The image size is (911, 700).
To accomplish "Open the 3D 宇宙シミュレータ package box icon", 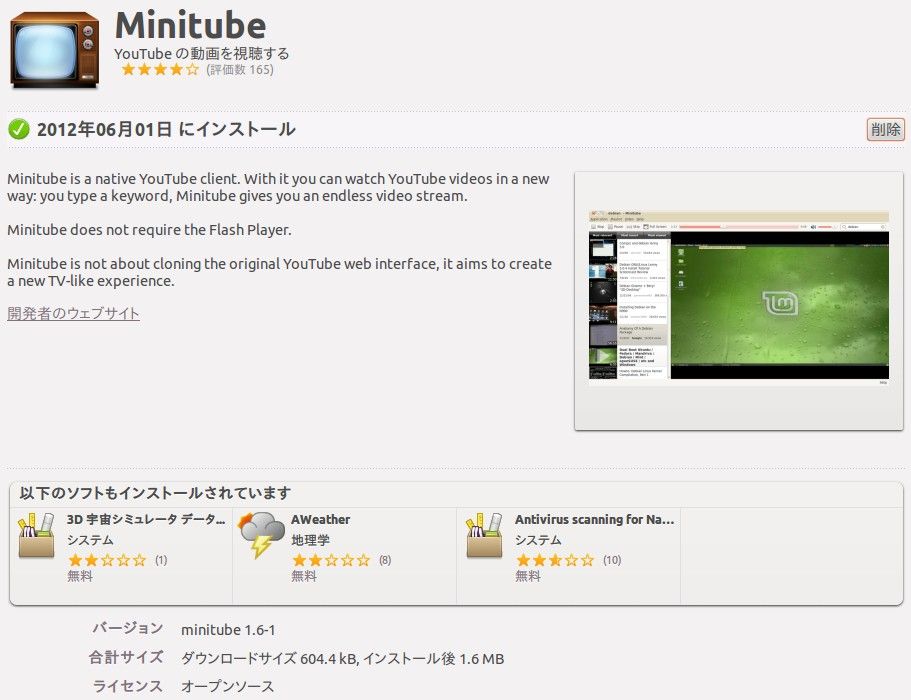I will pyautogui.click(x=37, y=536).
